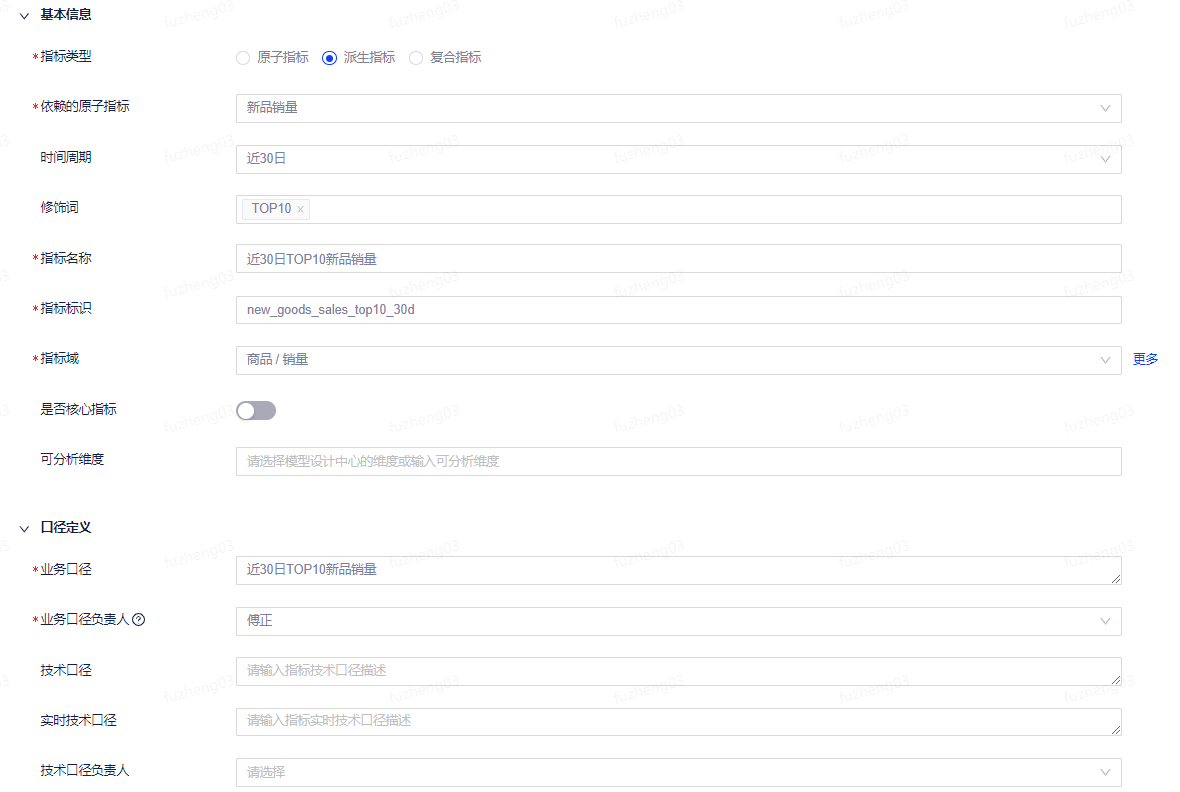
Task: Click the 业务口径 textarea resize handle
Action: pos(1115,578)
